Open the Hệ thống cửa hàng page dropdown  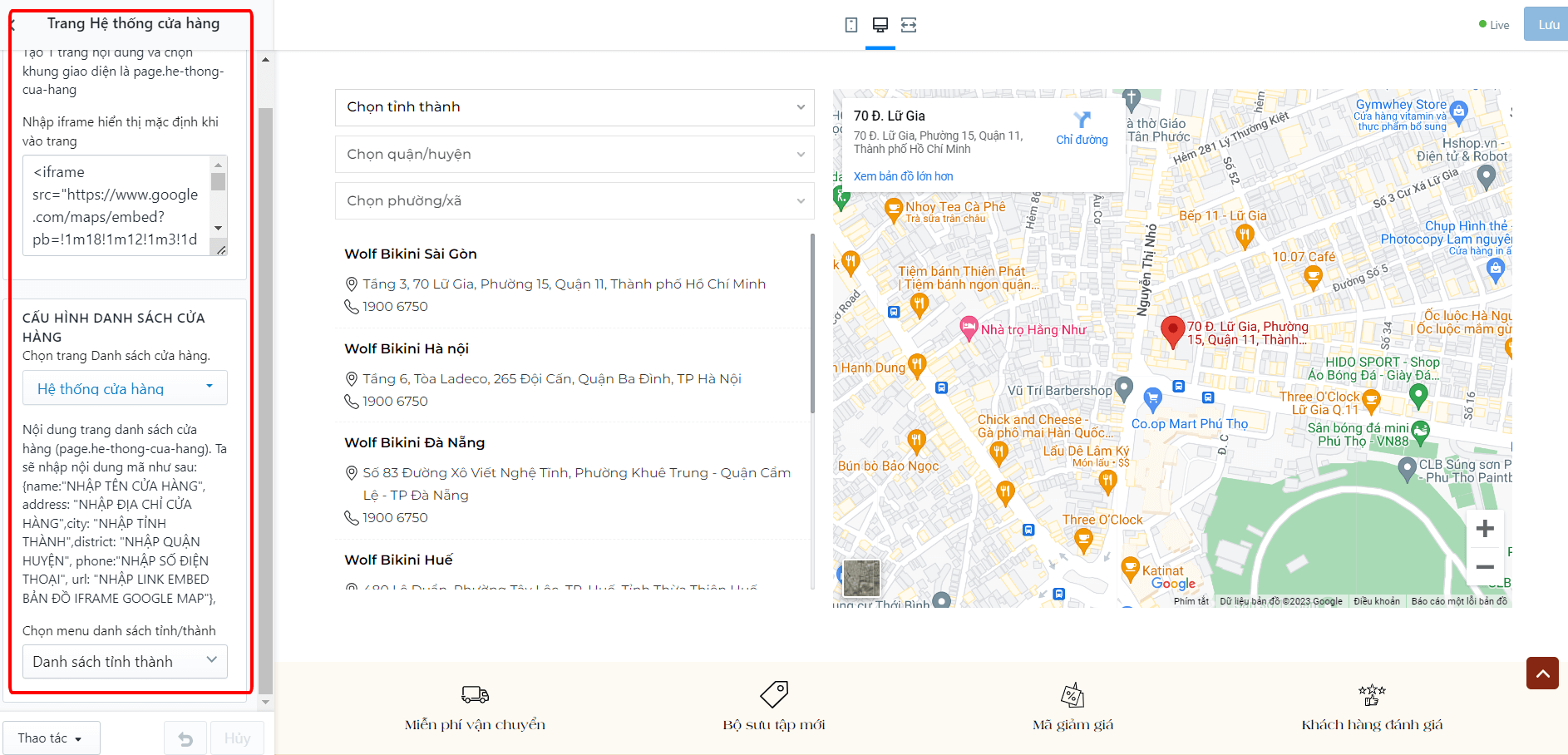125,388
